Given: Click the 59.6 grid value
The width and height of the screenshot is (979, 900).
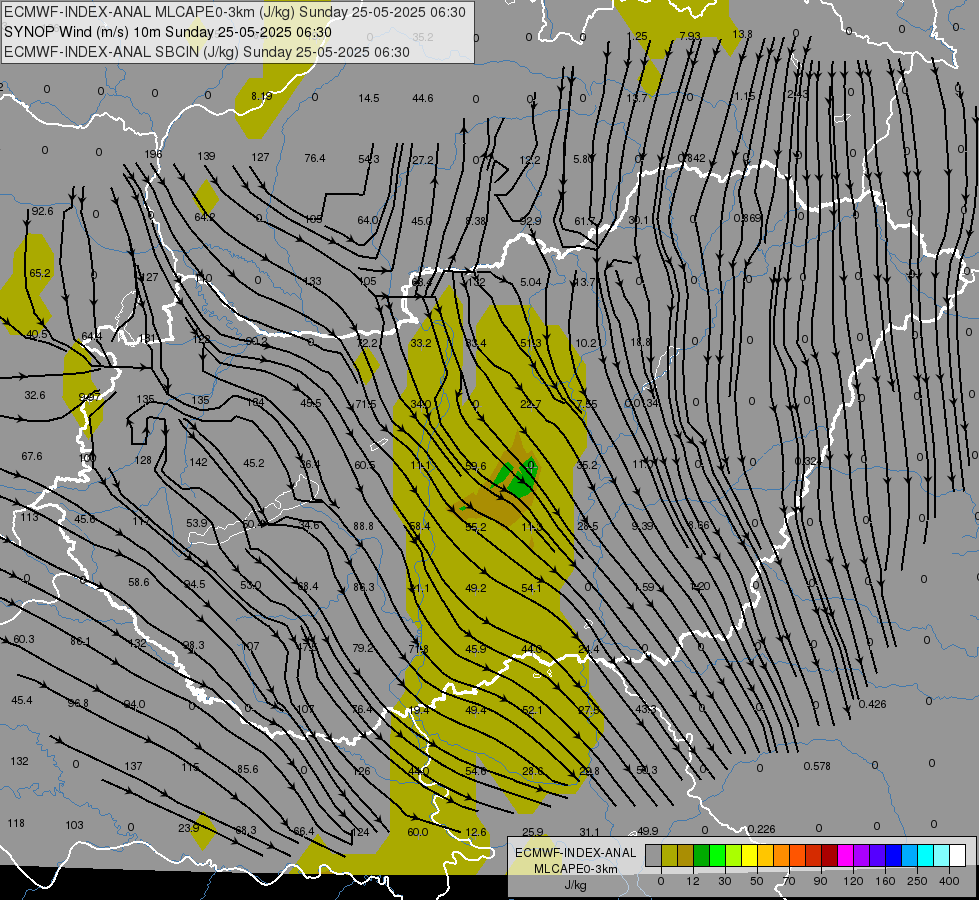Looking at the screenshot, I should (476, 467).
